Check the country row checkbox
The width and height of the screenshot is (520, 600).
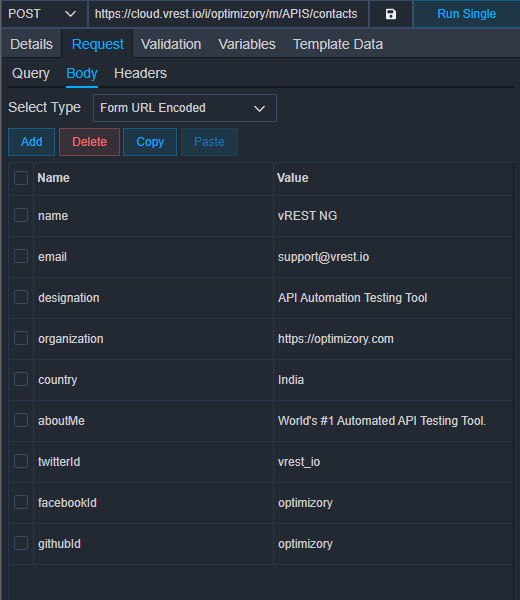pos(21,379)
